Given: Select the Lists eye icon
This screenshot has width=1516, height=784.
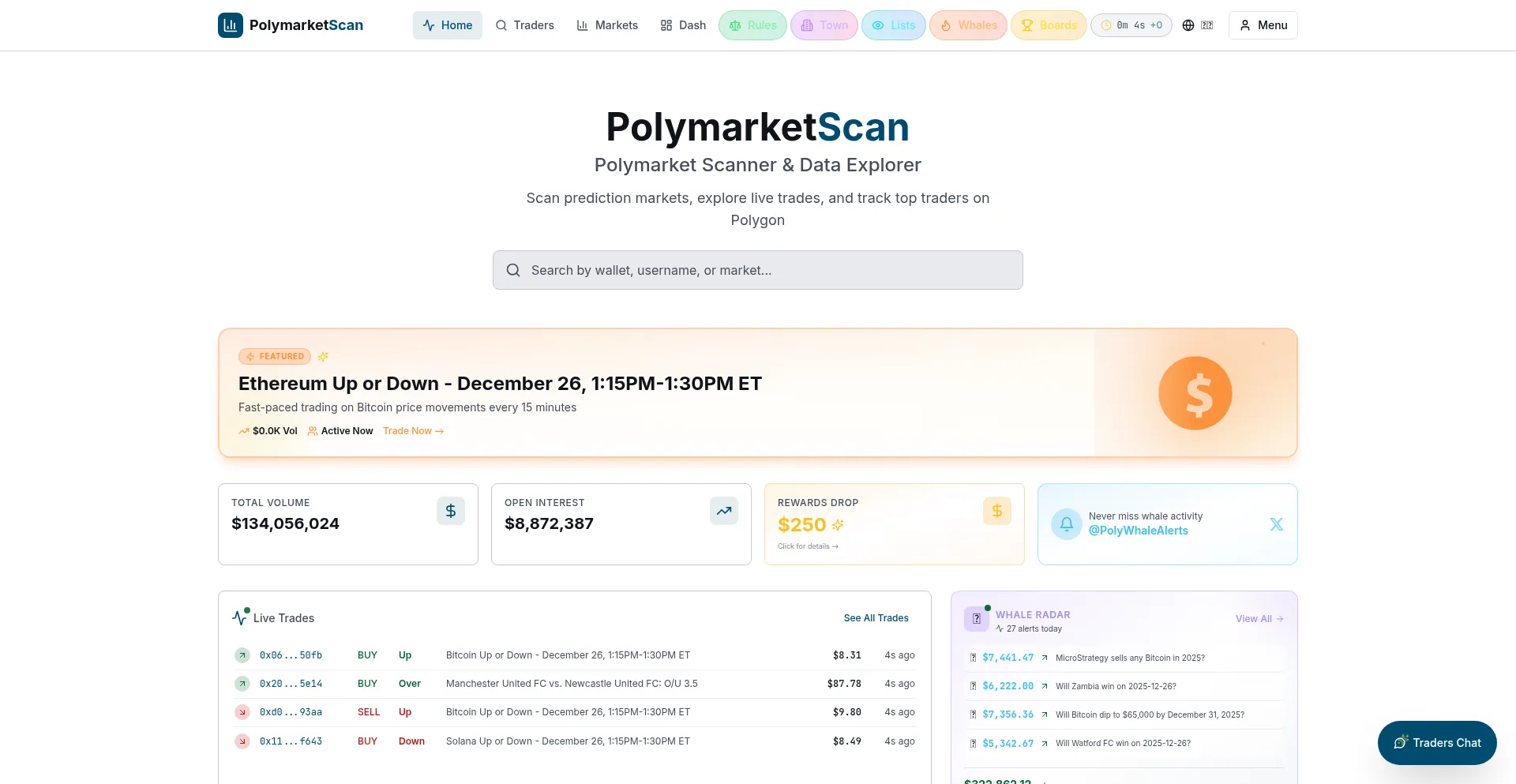Looking at the screenshot, I should coord(879,24).
